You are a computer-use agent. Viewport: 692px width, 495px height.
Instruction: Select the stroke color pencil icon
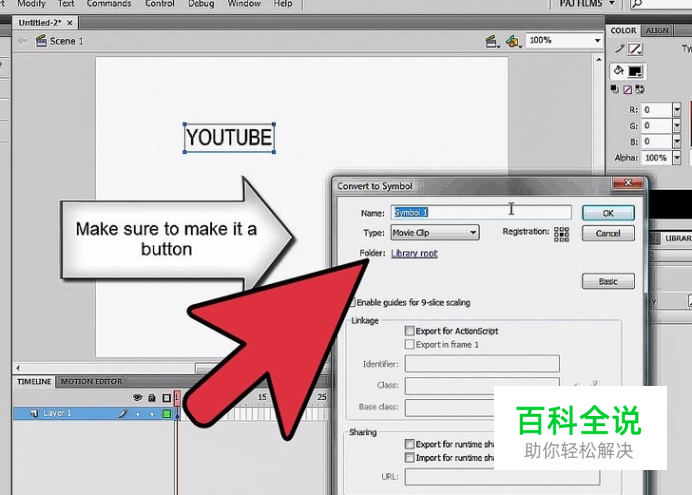pyautogui.click(x=619, y=49)
